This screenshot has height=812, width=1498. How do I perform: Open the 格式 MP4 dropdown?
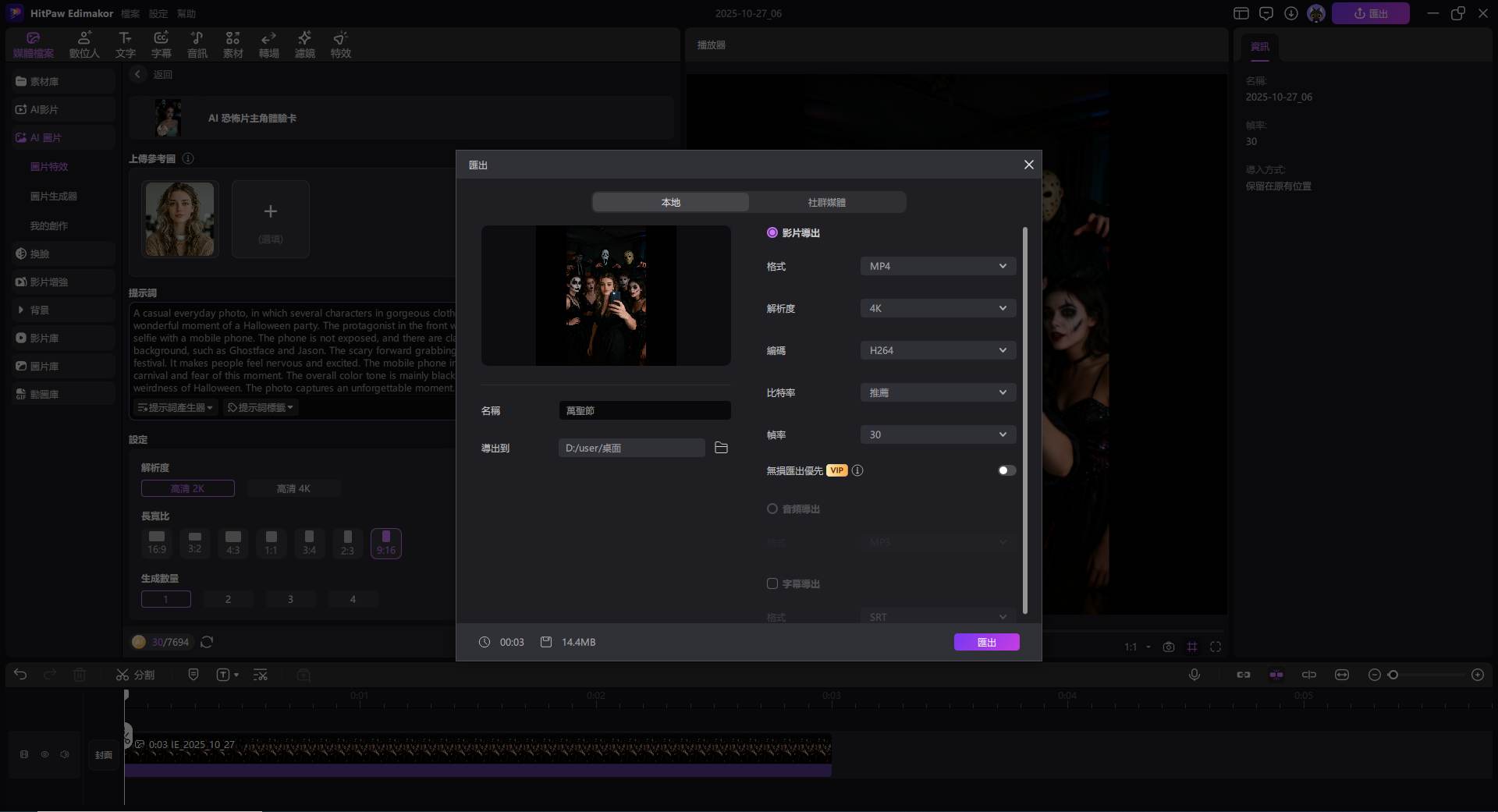coord(938,266)
